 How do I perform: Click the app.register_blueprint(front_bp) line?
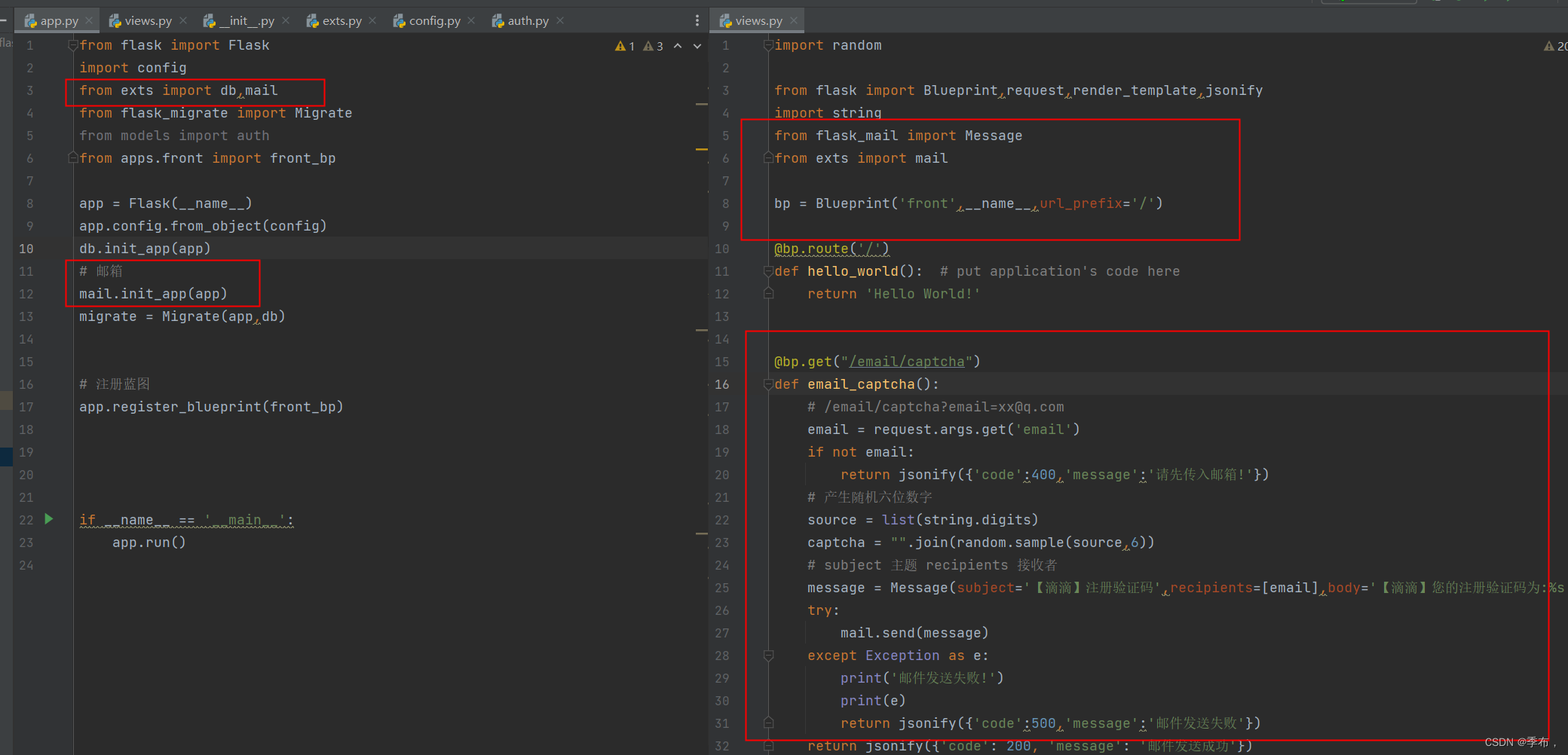pyautogui.click(x=211, y=407)
